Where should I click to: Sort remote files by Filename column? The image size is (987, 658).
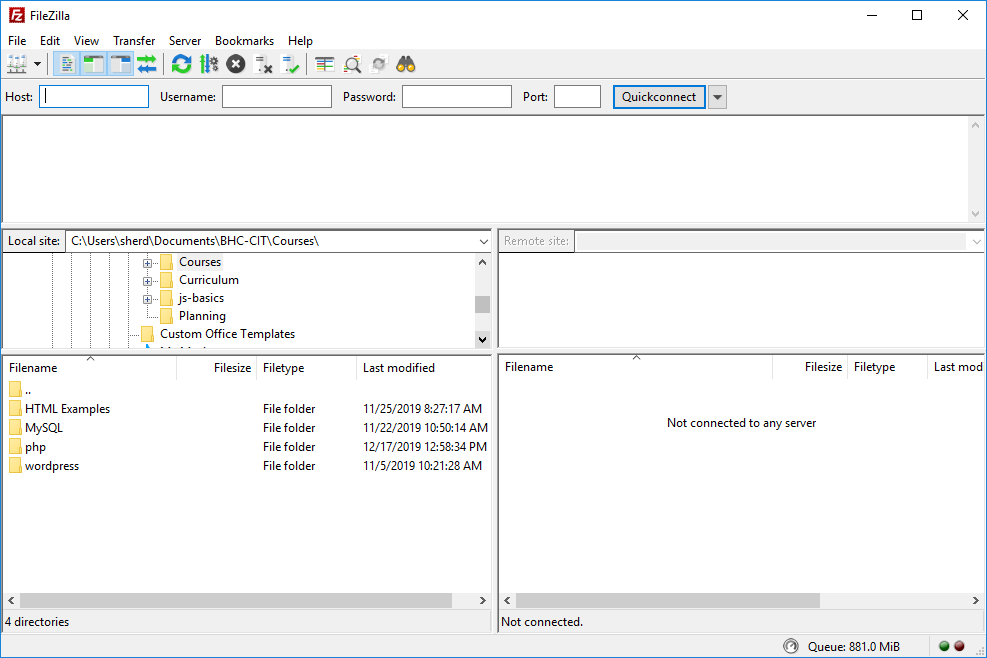[x=636, y=367]
